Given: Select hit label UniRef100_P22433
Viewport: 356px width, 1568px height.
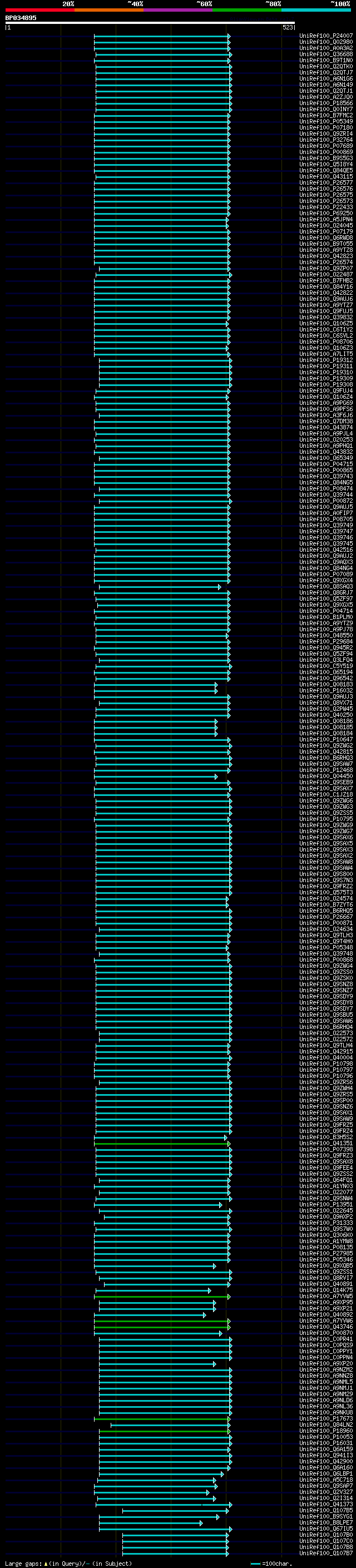Looking at the screenshot, I should tap(326, 207).
